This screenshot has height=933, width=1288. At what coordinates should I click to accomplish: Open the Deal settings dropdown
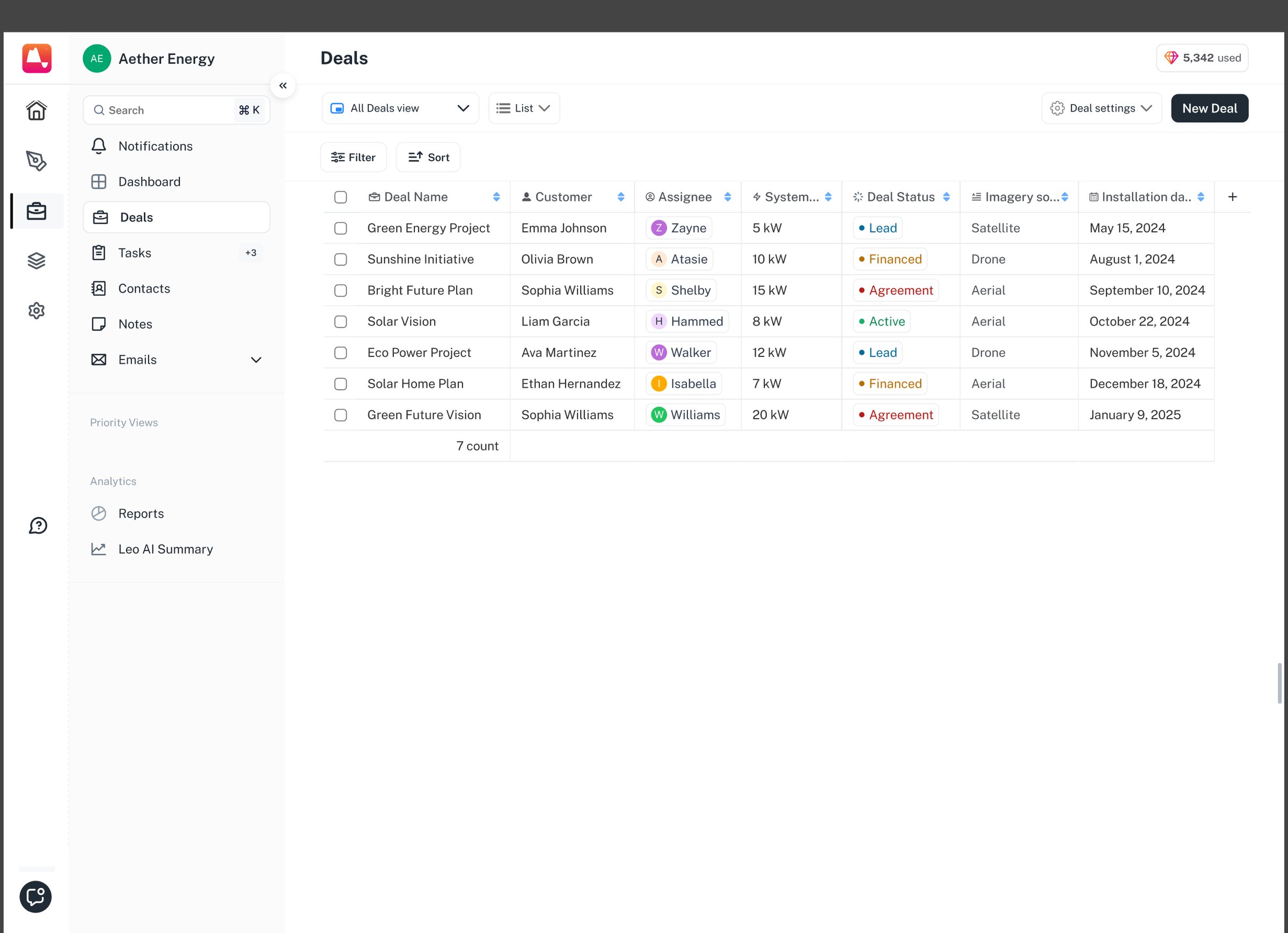tap(1101, 108)
